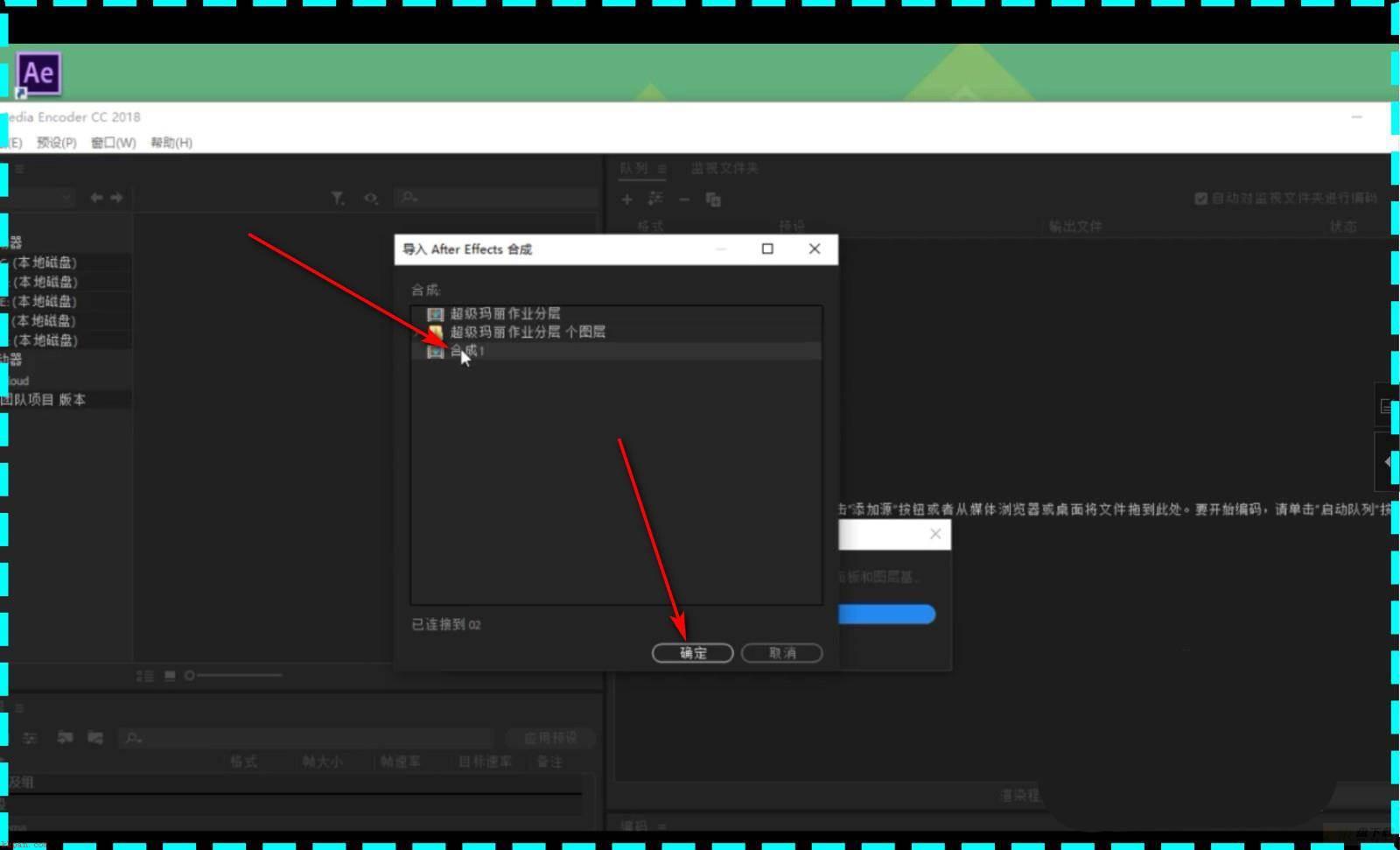Open the 队列 panel menu icon
The image size is (1400, 850).
pos(662,168)
